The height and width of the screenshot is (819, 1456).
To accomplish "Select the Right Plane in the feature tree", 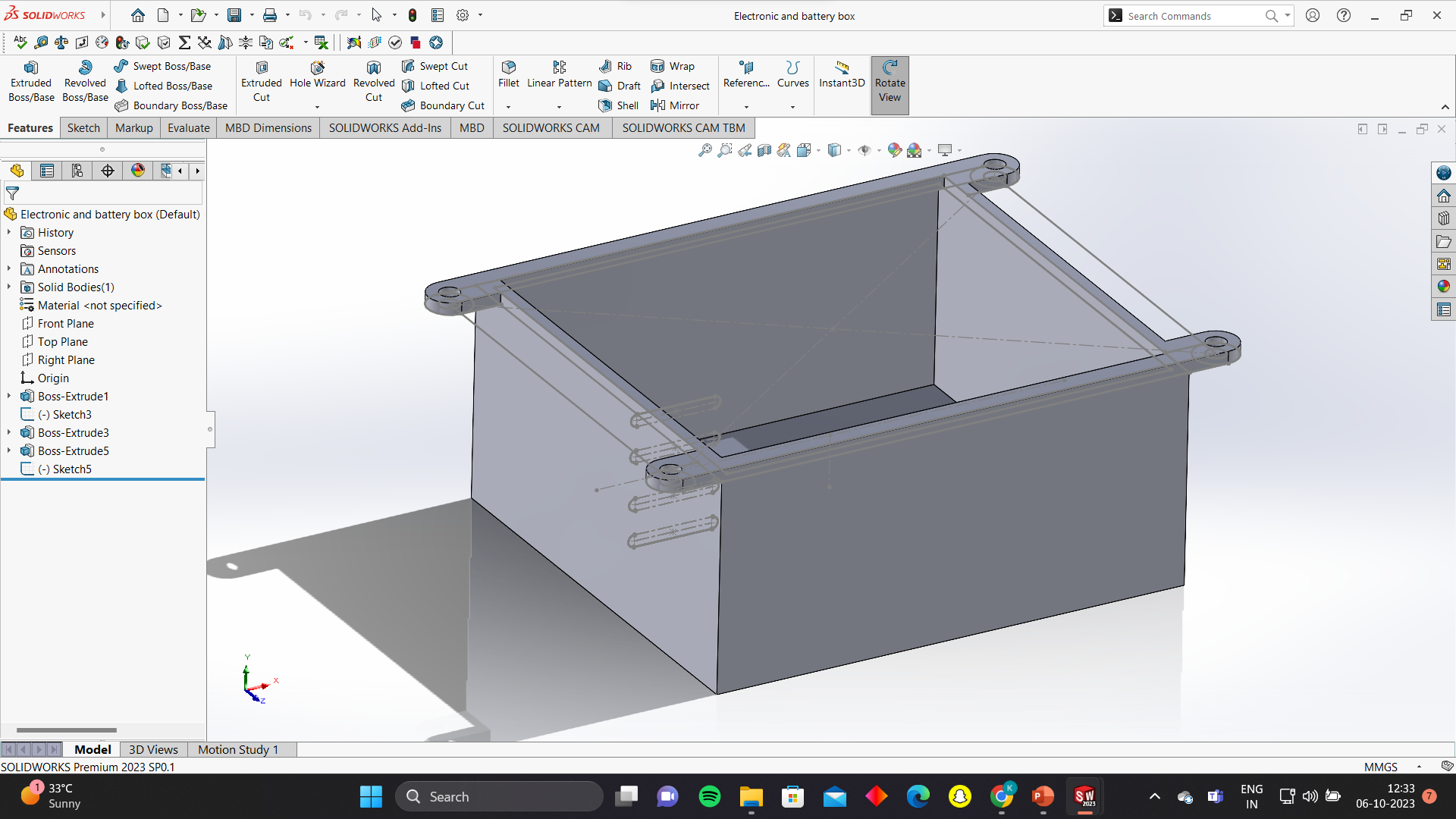I will 66,359.
